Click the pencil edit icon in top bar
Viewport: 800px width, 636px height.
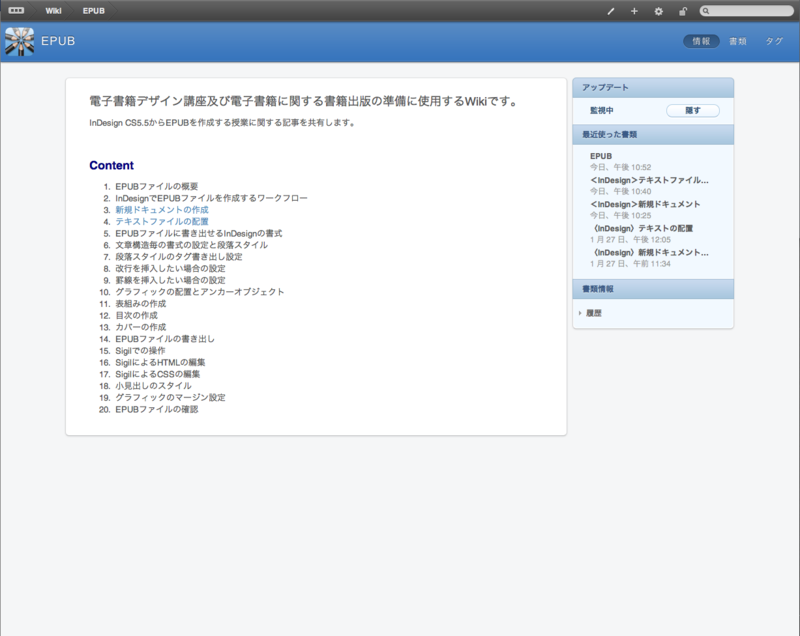(x=611, y=11)
